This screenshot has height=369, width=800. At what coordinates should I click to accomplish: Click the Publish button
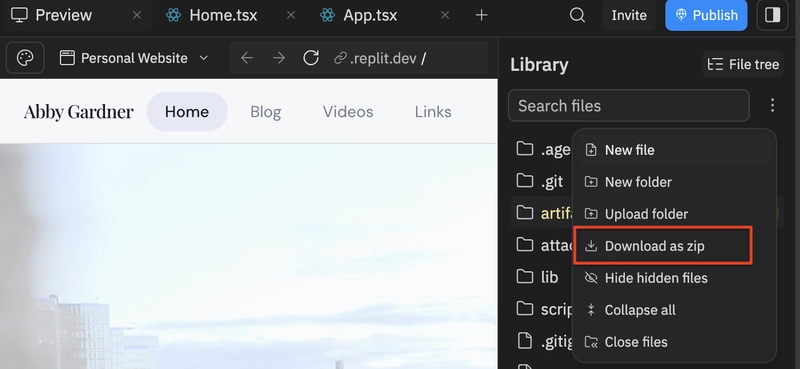pyautogui.click(x=706, y=15)
